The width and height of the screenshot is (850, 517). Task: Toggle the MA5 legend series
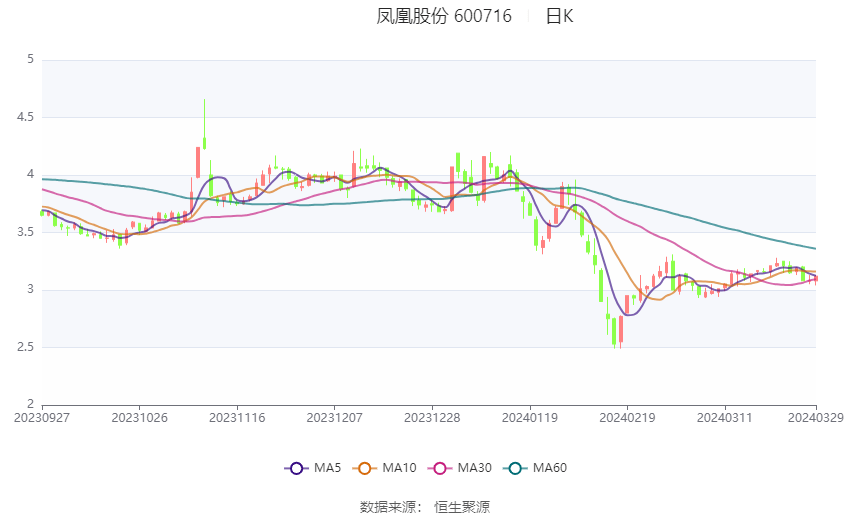pos(313,468)
